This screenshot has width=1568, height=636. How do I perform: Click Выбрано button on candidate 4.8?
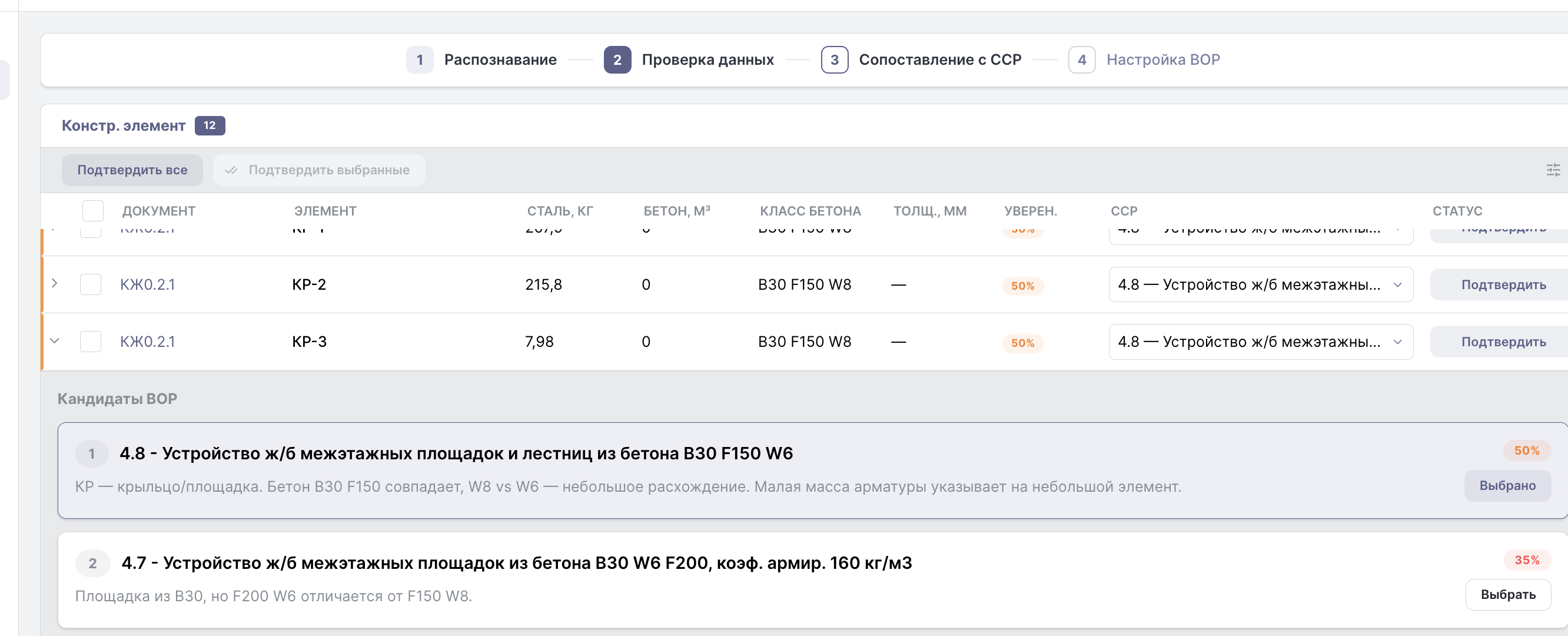[x=1507, y=485]
